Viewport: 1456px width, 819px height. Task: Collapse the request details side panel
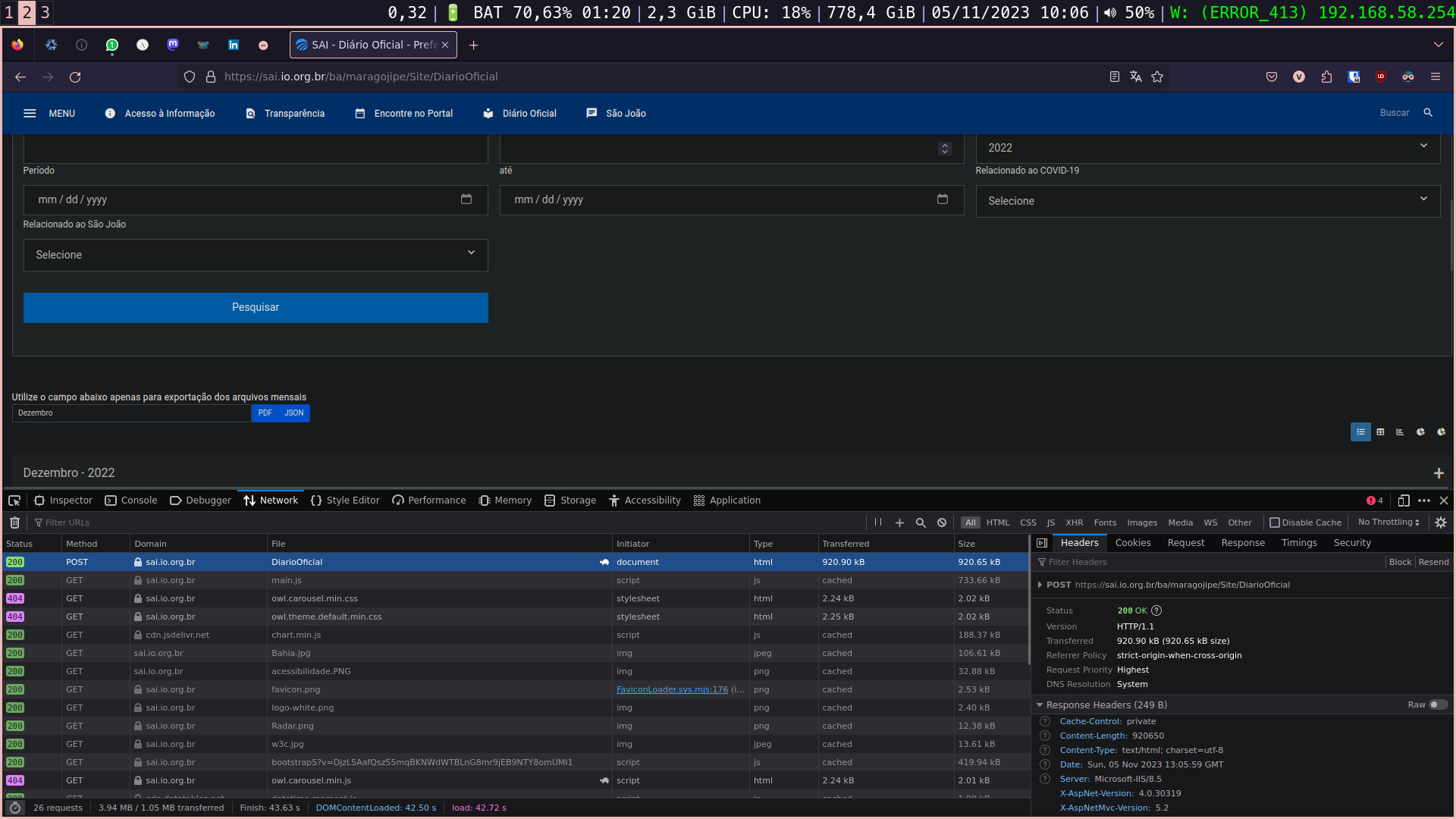coord(1042,543)
